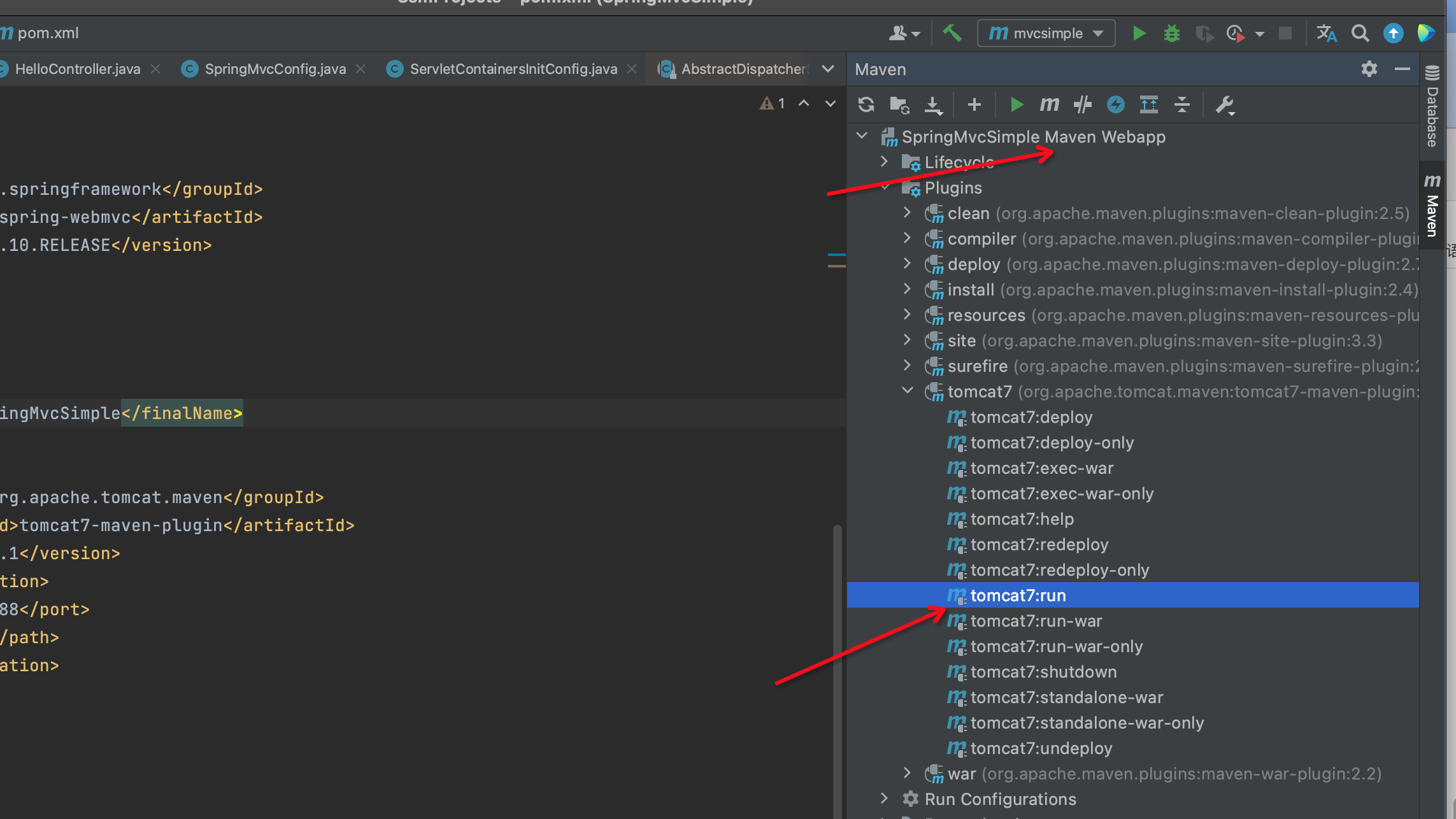1456x819 pixels.
Task: Expand the surefire plugin node
Action: coord(908,365)
